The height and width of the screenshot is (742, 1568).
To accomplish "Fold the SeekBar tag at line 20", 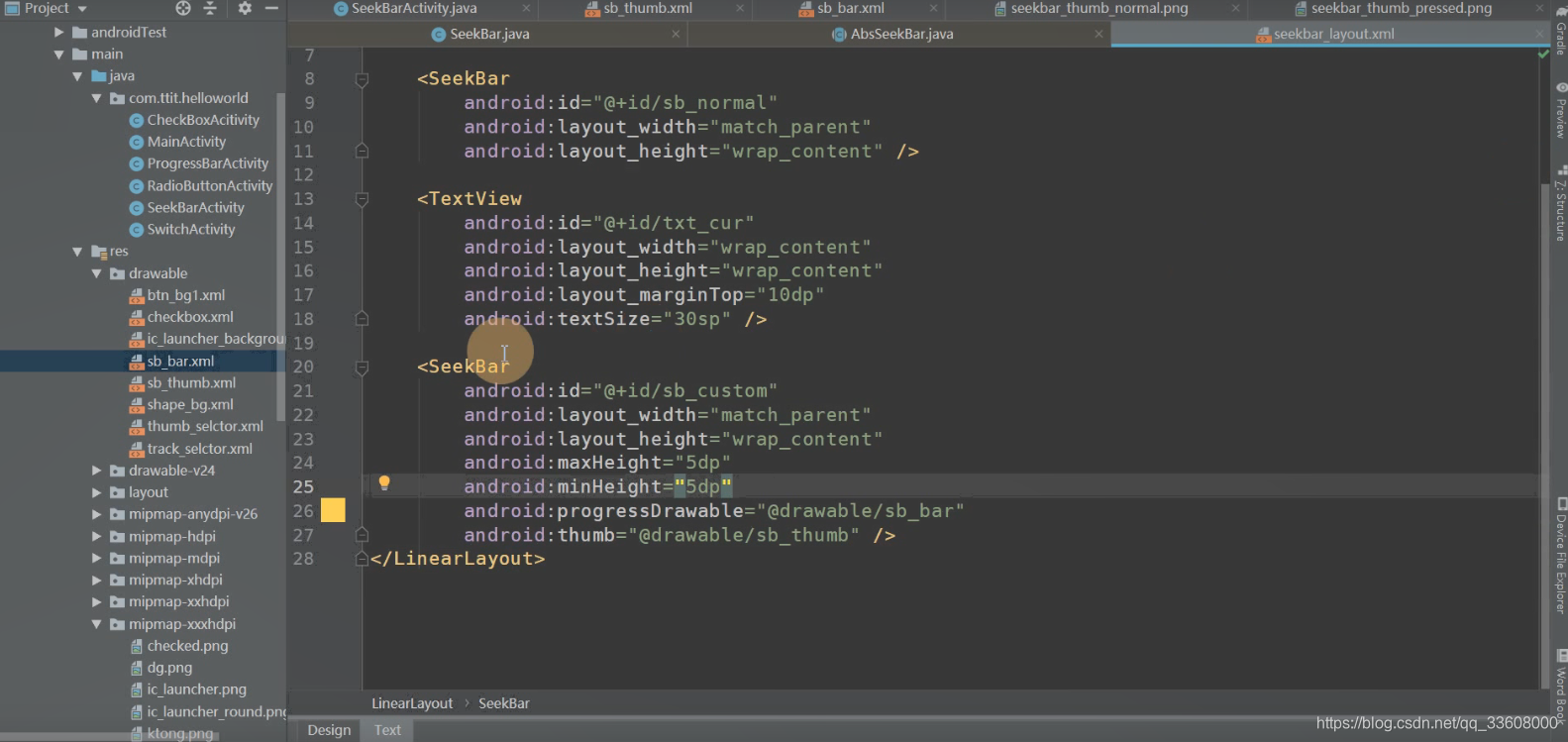I will coord(362,368).
